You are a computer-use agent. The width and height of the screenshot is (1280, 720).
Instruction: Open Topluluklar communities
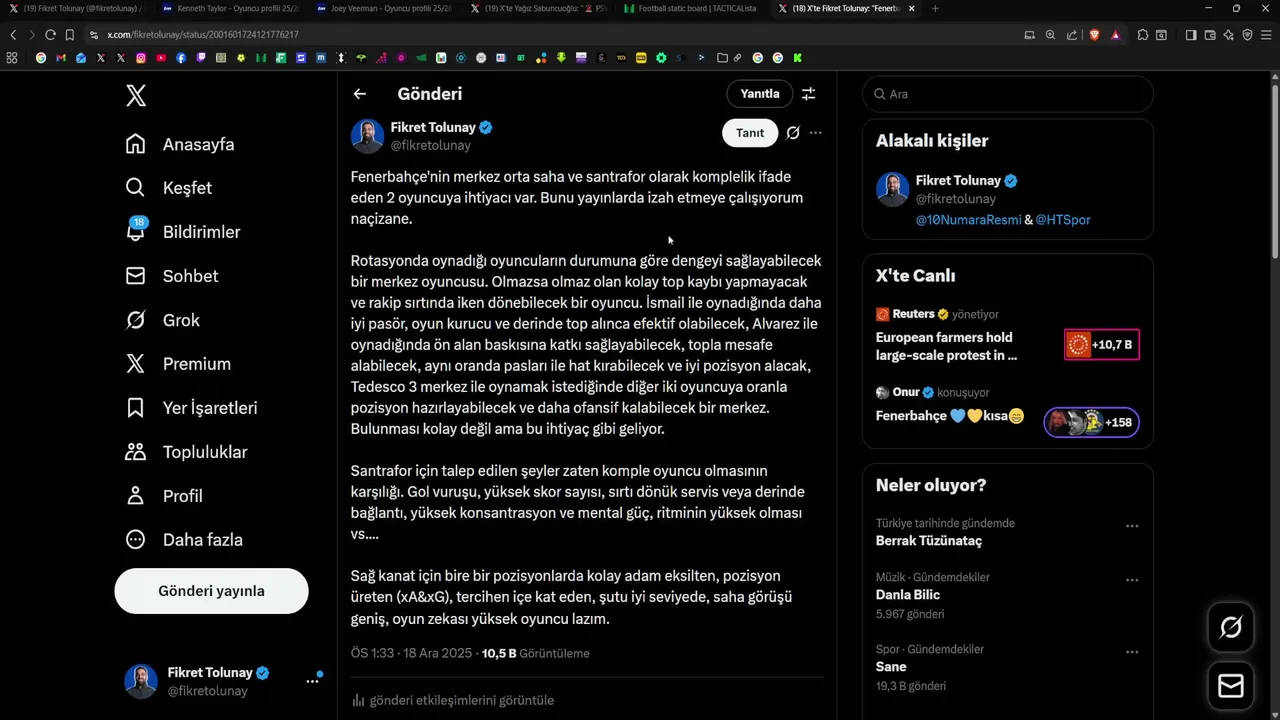[186, 452]
